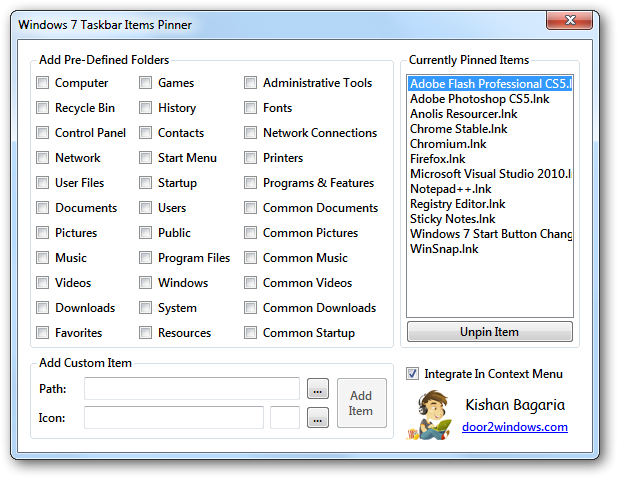Select Sticky Notes.lnk in list
The image size is (618, 478).
490,219
